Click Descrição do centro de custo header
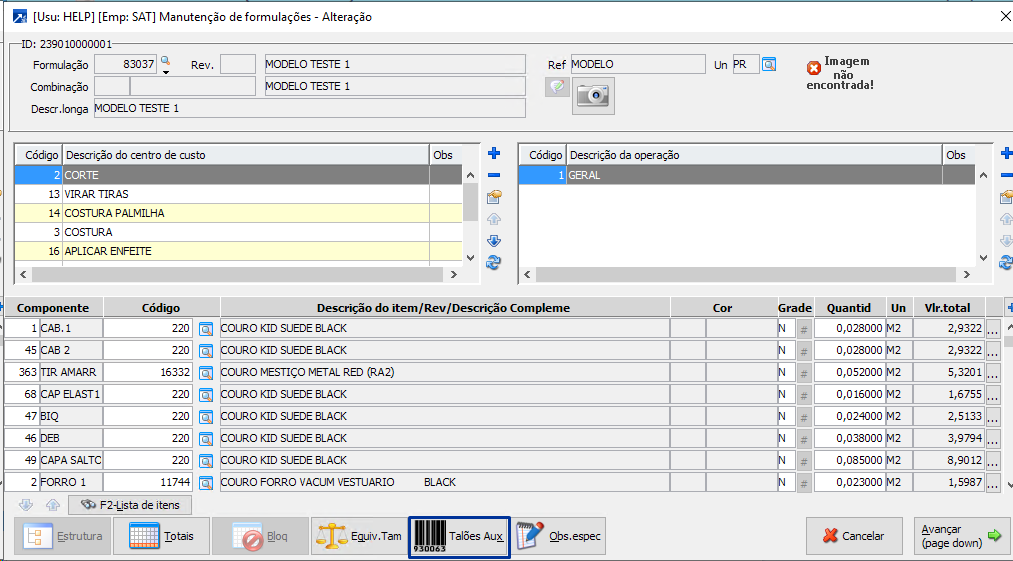The height and width of the screenshot is (561, 1013). (245, 155)
